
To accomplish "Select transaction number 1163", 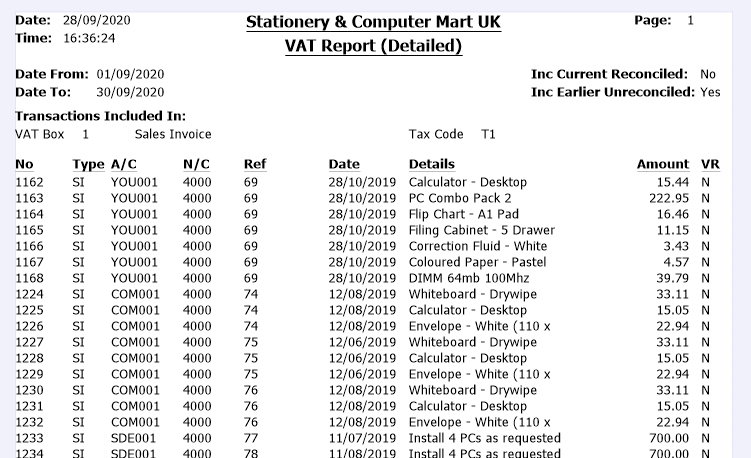I will pos(30,198).
